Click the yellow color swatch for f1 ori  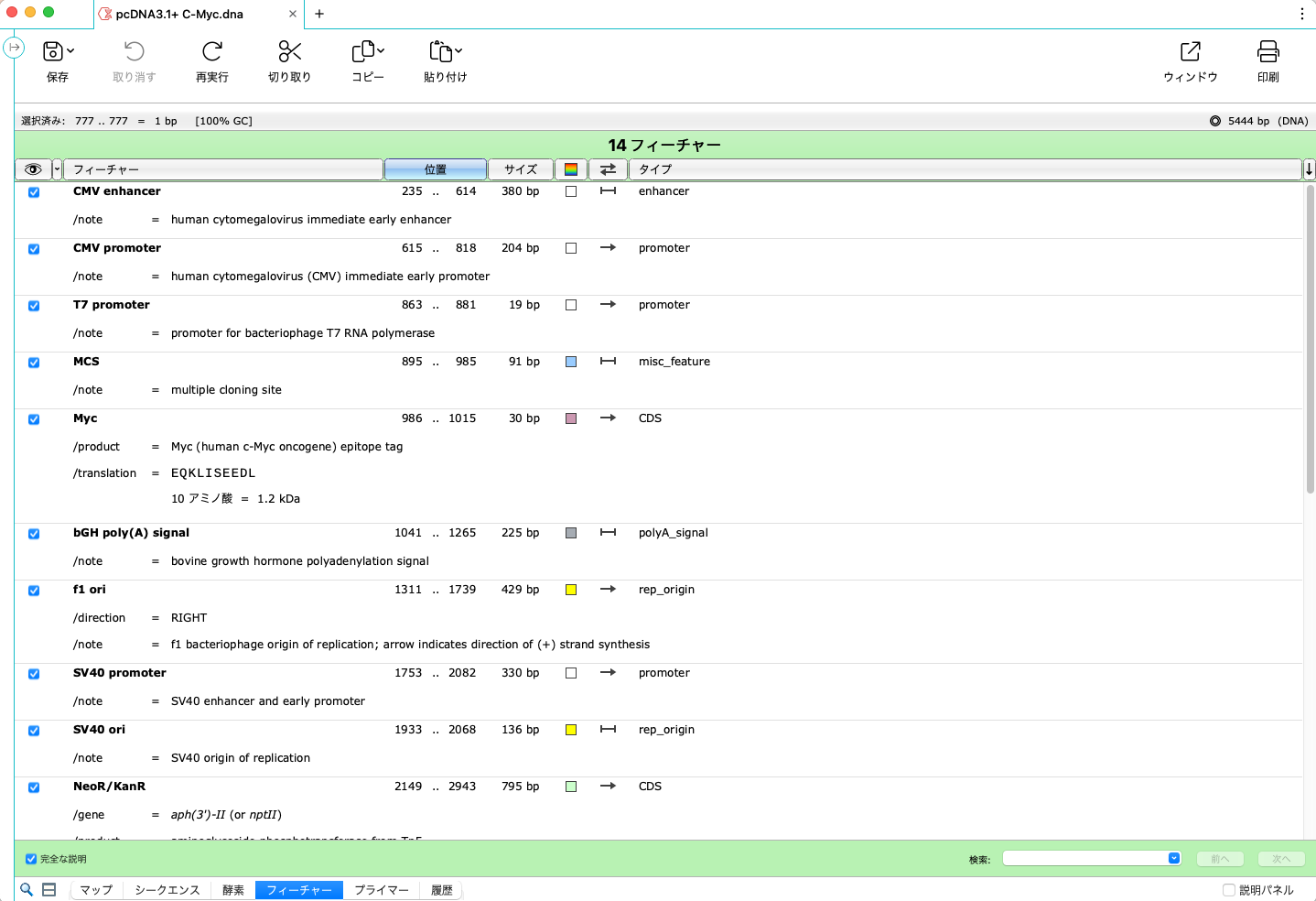coord(571,590)
